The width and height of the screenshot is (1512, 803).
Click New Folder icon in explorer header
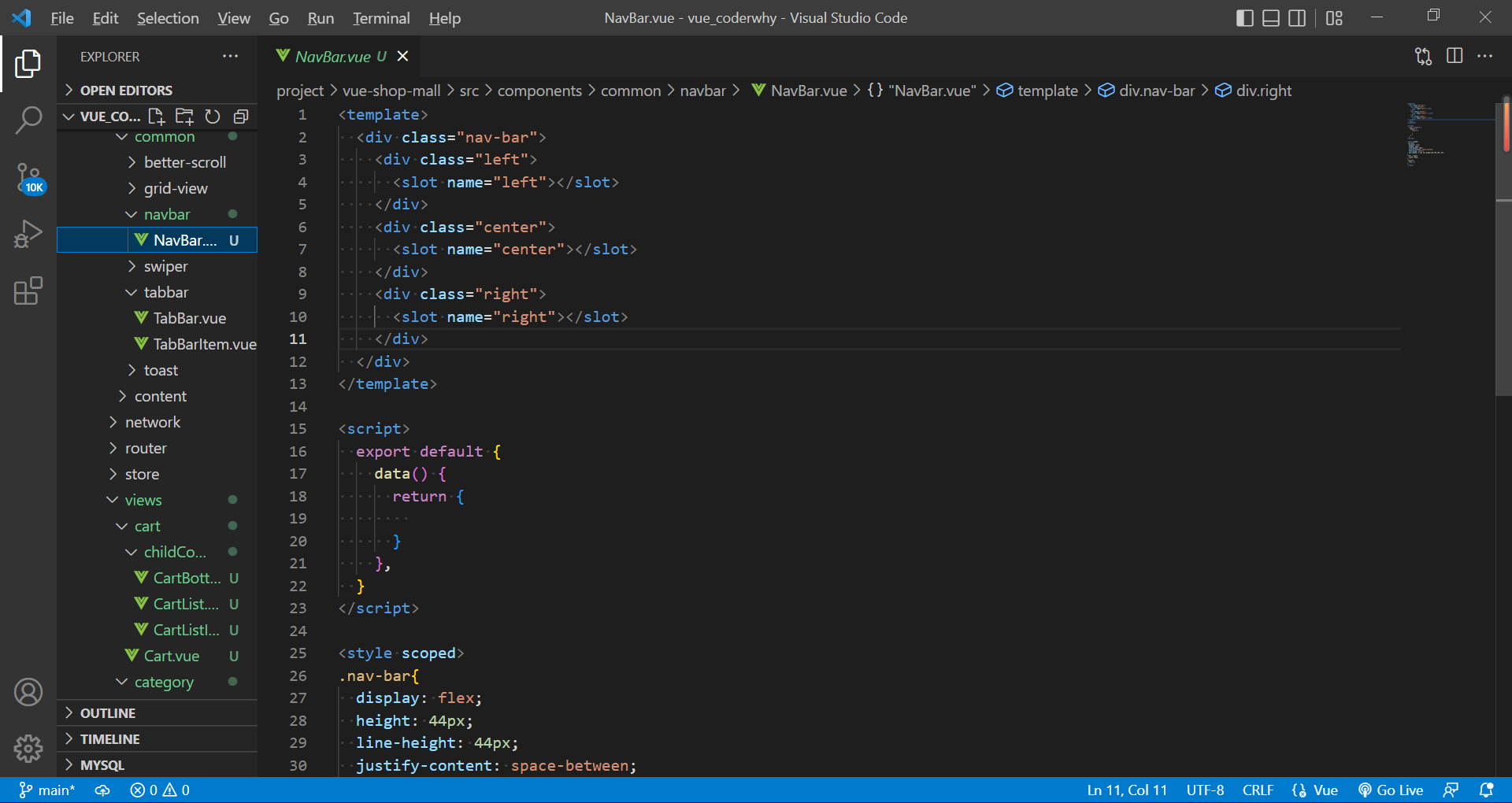pos(184,117)
